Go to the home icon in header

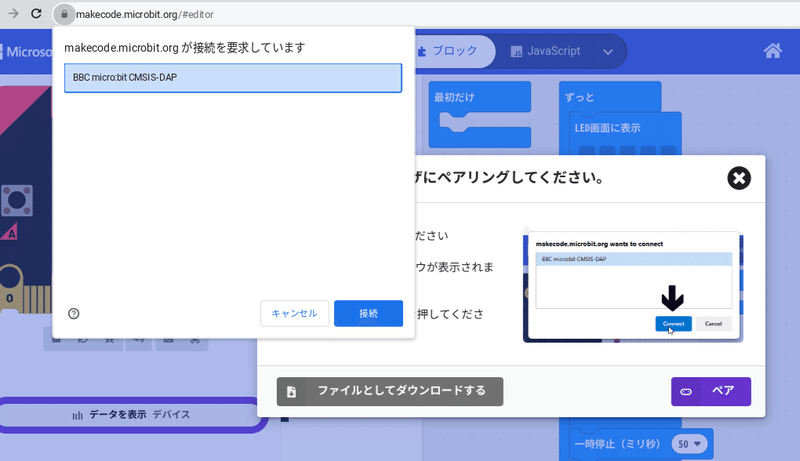tap(772, 51)
